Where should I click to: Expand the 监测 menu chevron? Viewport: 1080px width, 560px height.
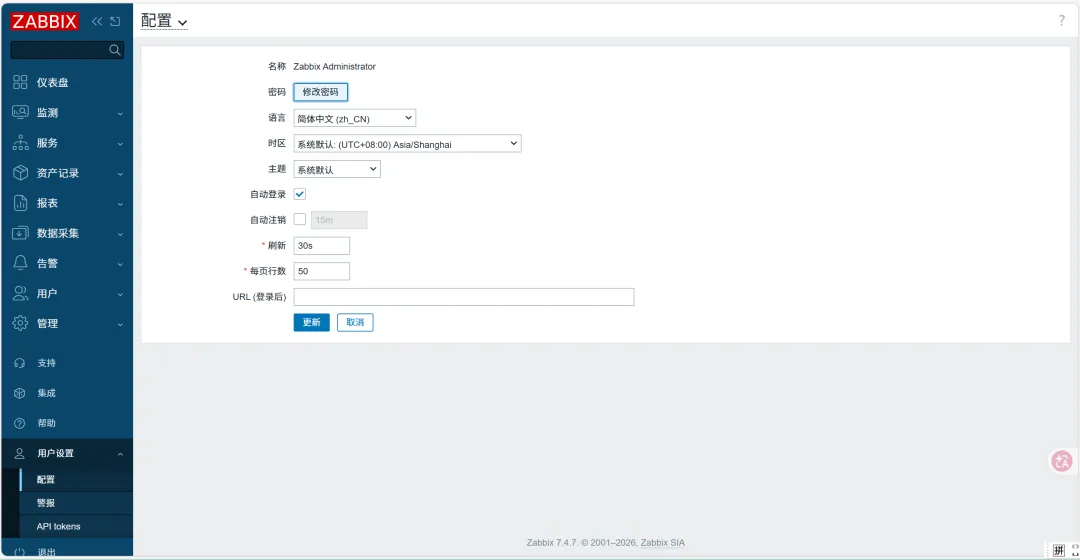tap(120, 114)
